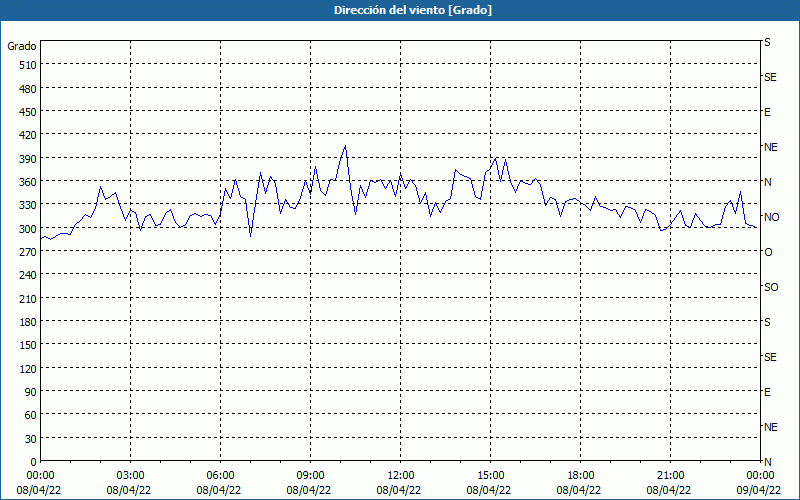Click the 240 degree axis label
The image size is (800, 500).
coord(28,275)
